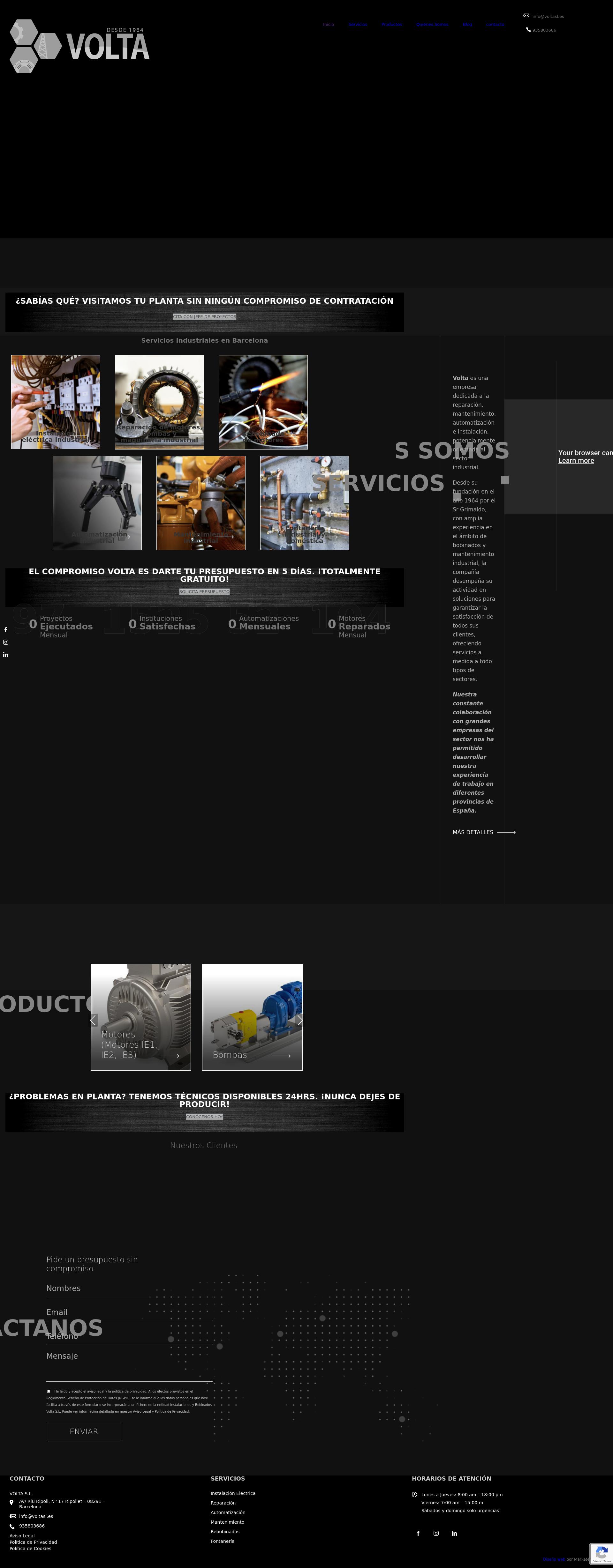Click SOLICITA PRESUPUESTO button

point(204,592)
